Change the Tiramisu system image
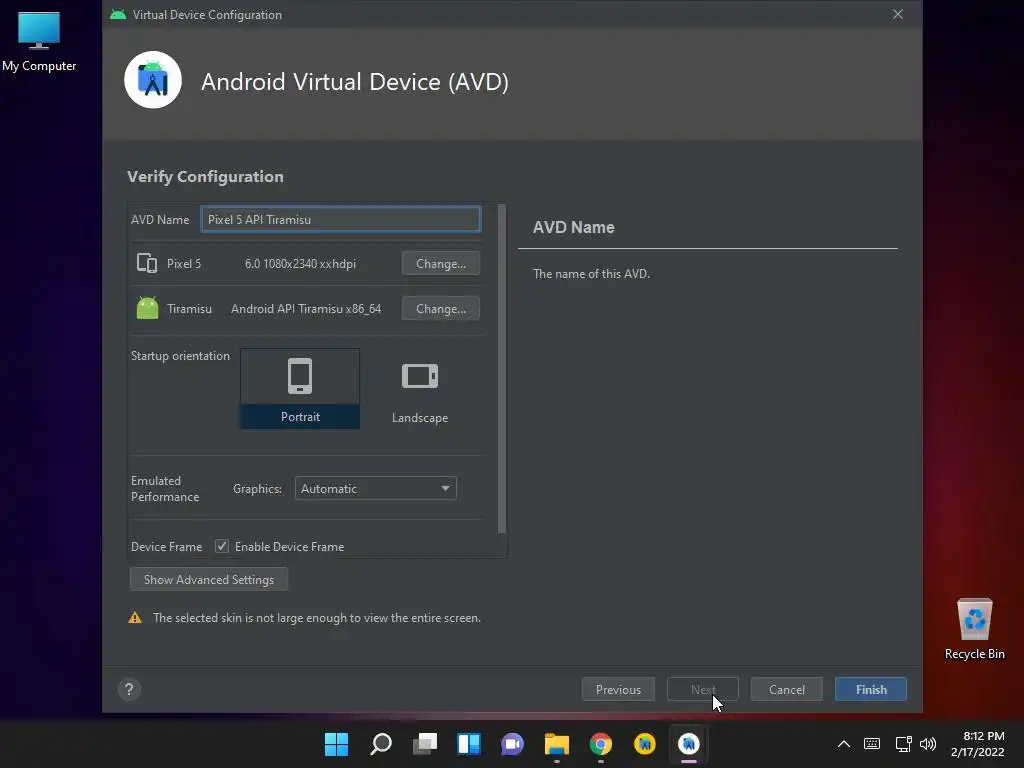This screenshot has height=768, width=1024. (x=441, y=309)
